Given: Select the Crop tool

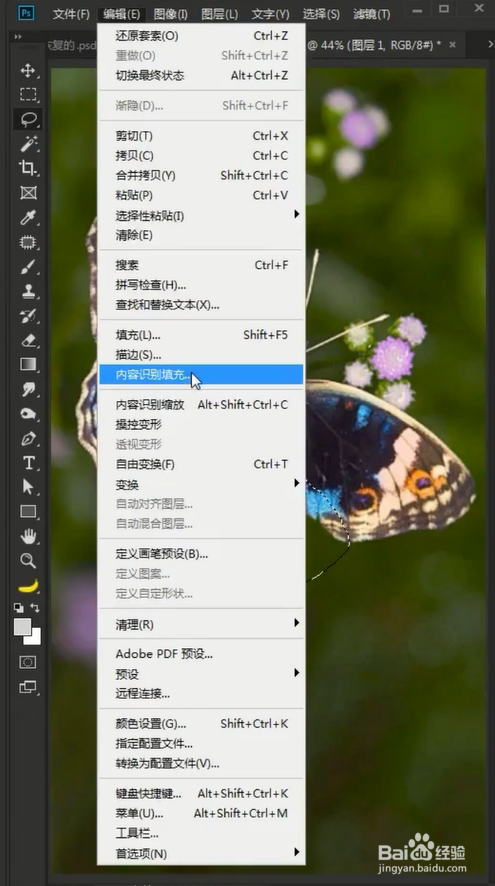Looking at the screenshot, I should pyautogui.click(x=28, y=168).
